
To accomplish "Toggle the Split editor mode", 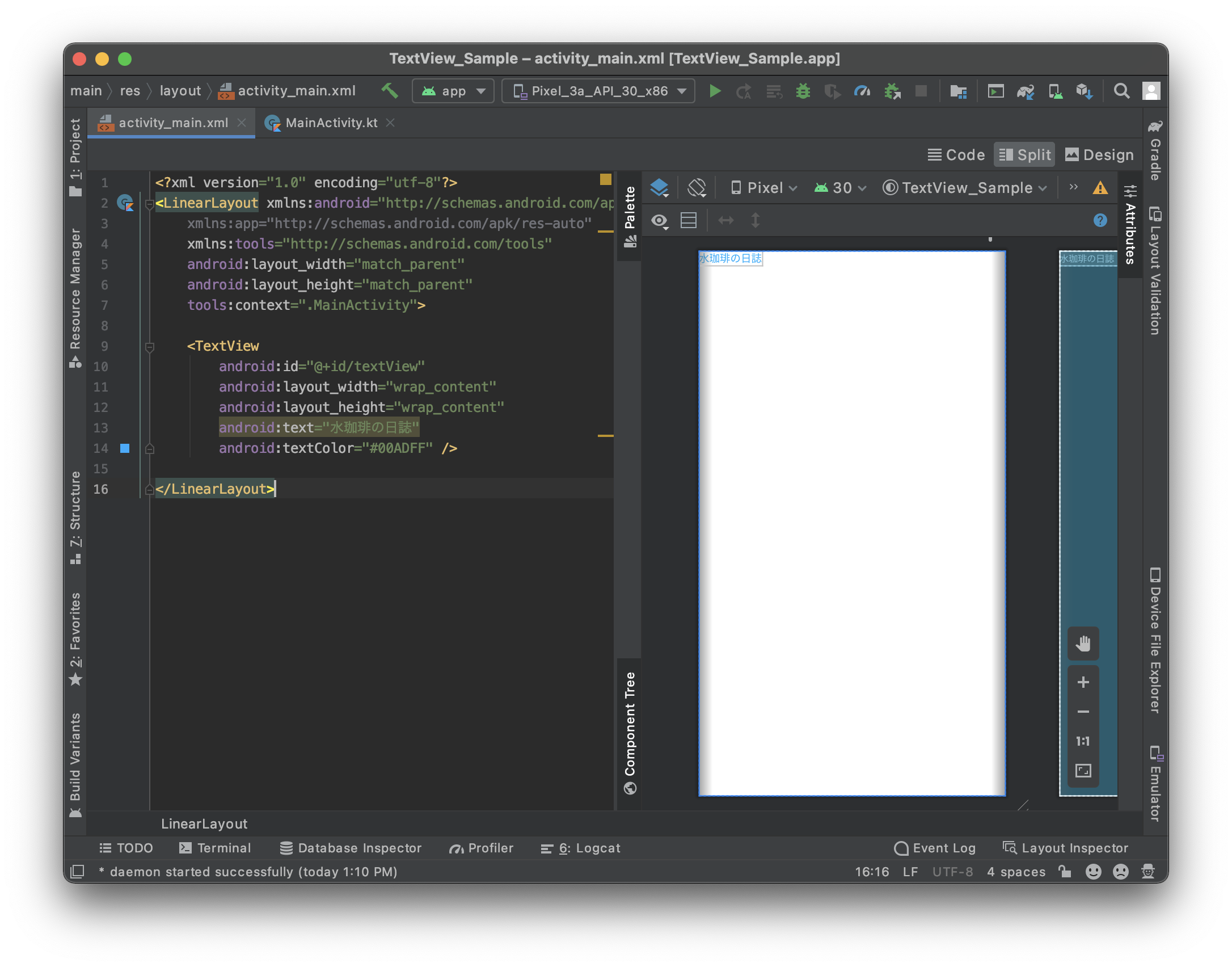I will [1024, 154].
